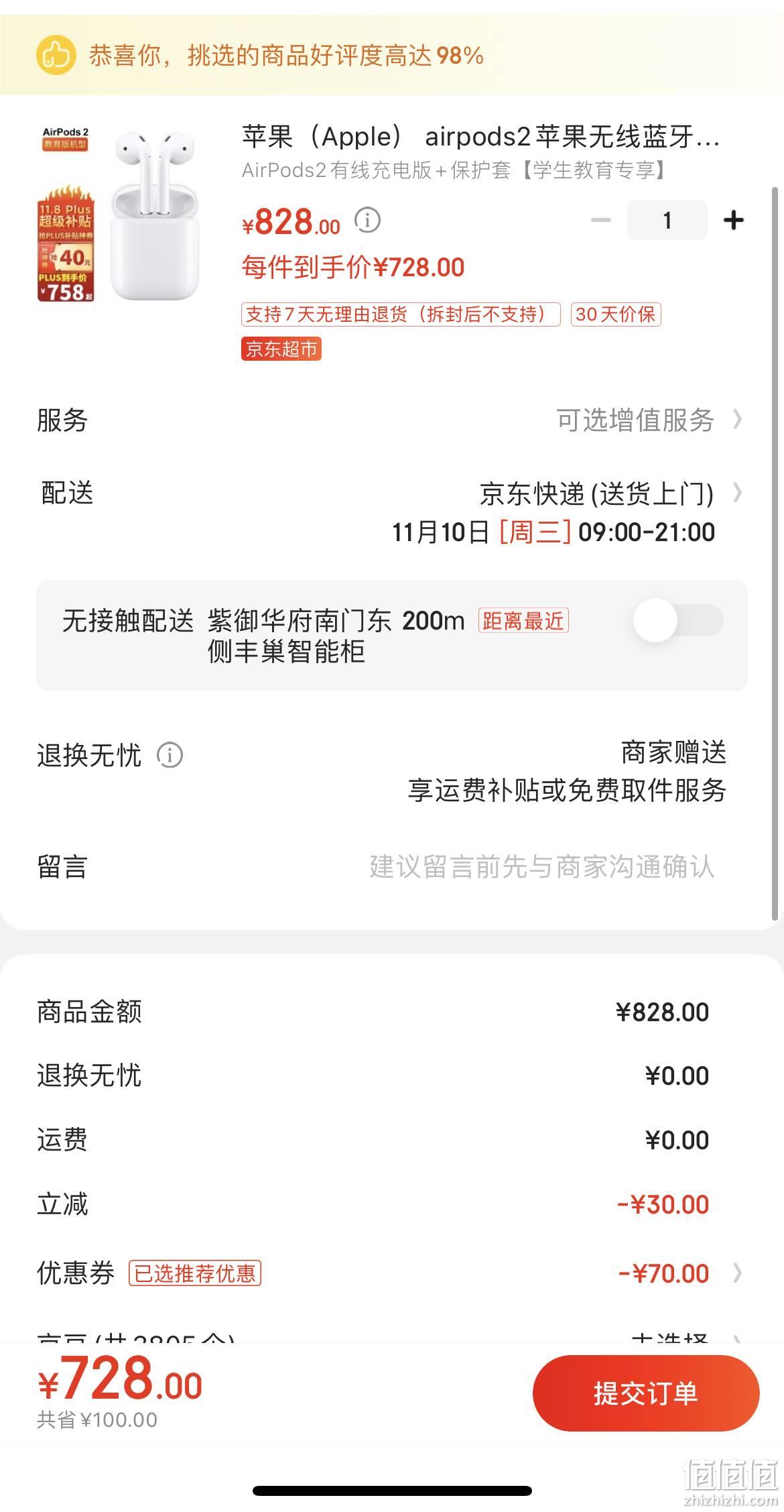Tap the thumbs-up icon in the top banner
Screen dimensions: 784x1512
click(56, 55)
